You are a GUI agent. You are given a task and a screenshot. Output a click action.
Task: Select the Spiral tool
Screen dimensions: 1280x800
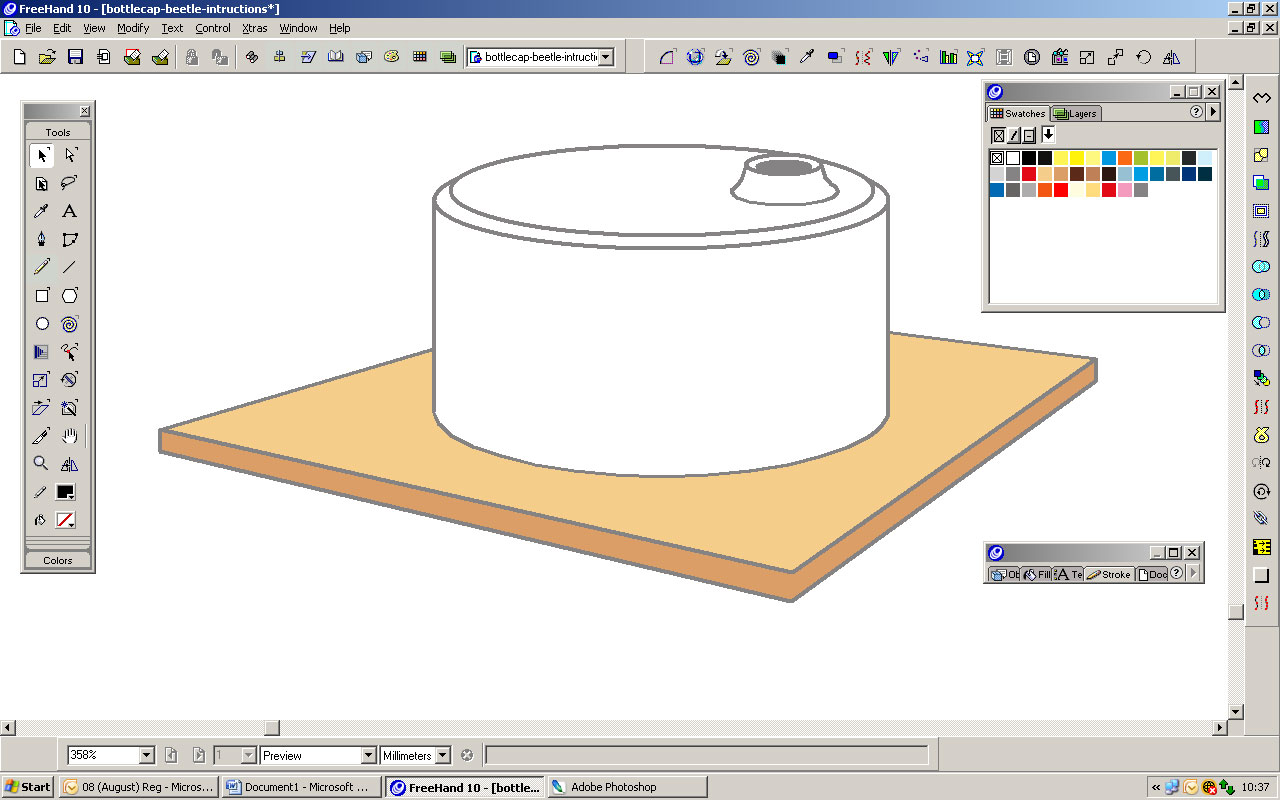tap(70, 323)
